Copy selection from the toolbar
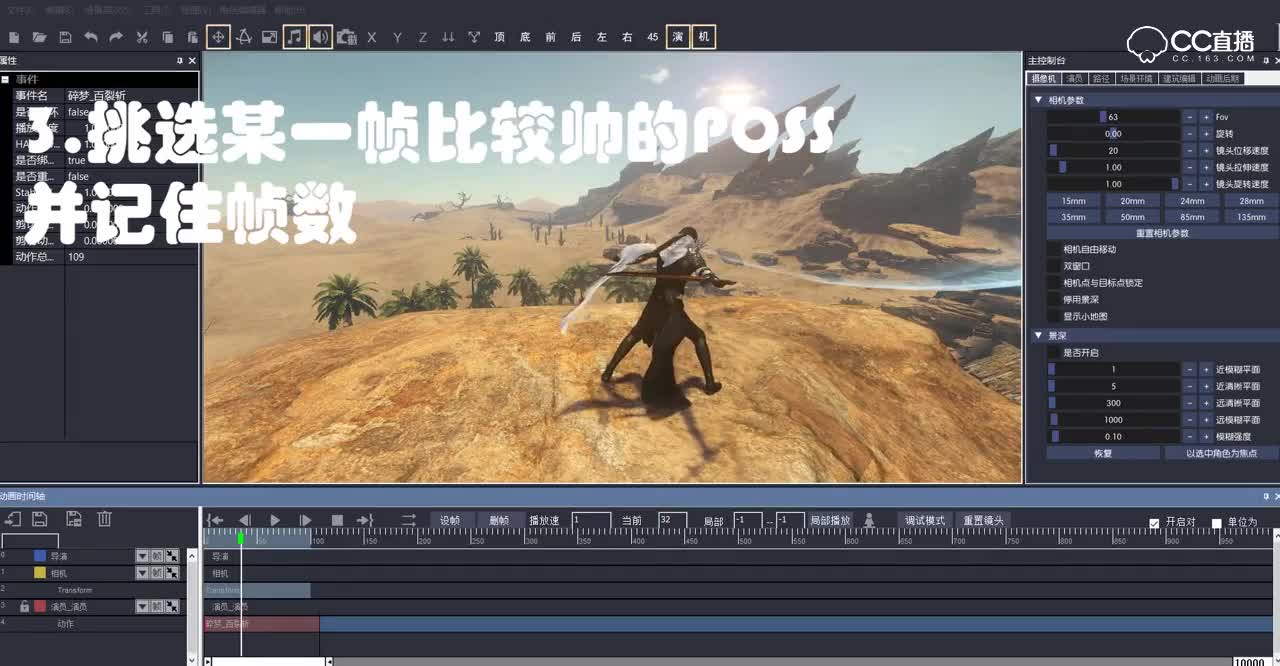 168,37
